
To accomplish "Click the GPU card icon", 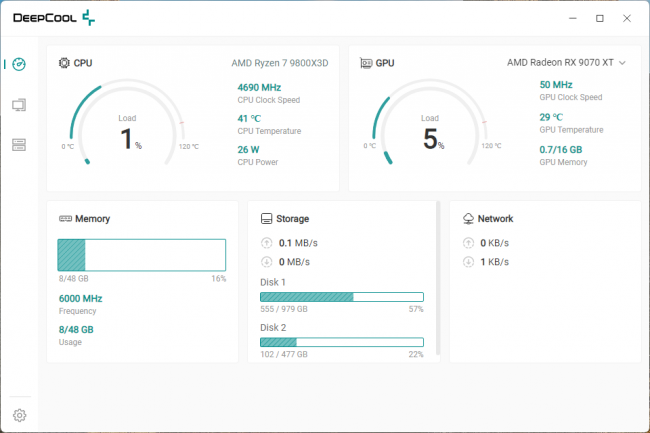I will click(366, 63).
